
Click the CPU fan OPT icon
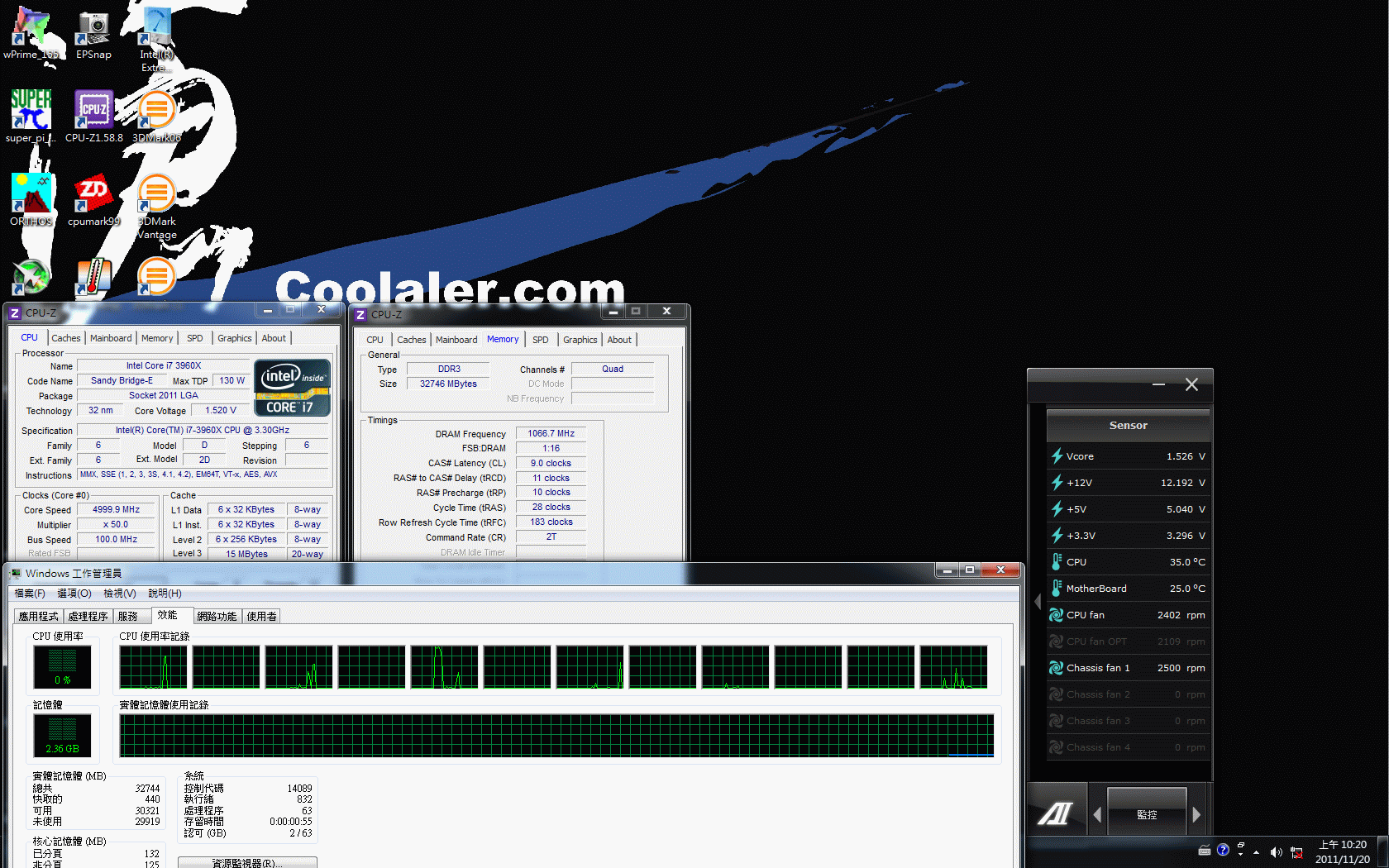point(1056,641)
